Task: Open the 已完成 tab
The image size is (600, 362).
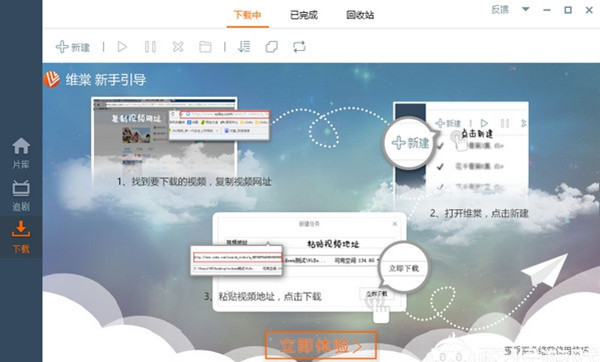Action: 304,15
